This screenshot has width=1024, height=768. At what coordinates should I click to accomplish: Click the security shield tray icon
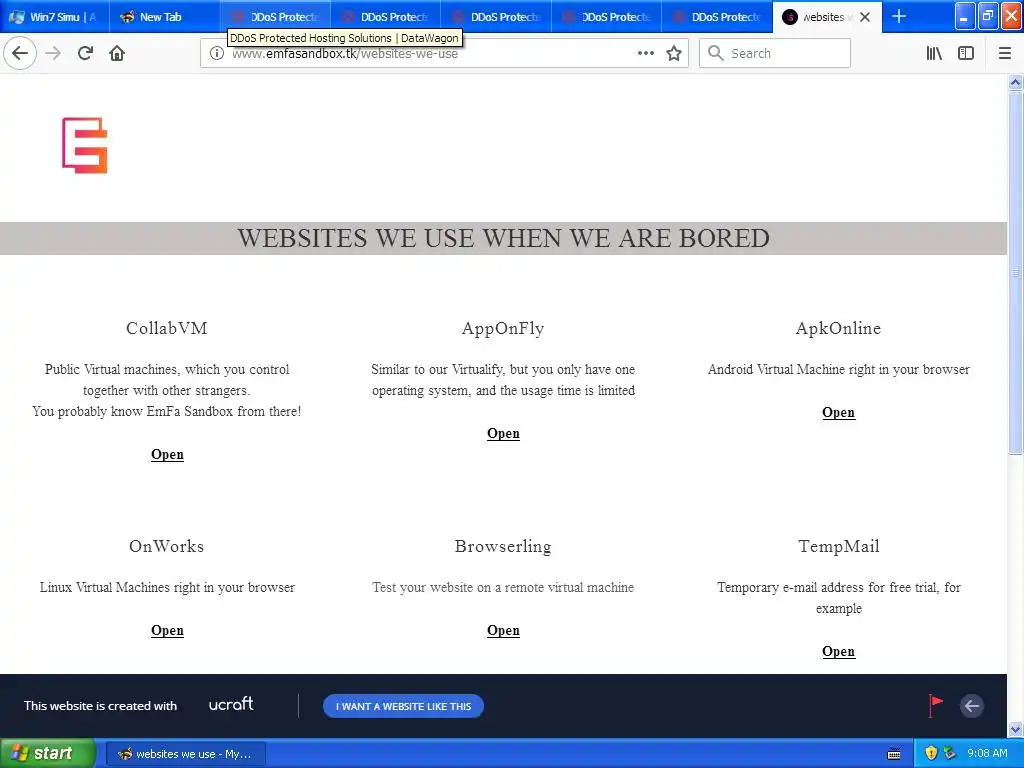(931, 753)
